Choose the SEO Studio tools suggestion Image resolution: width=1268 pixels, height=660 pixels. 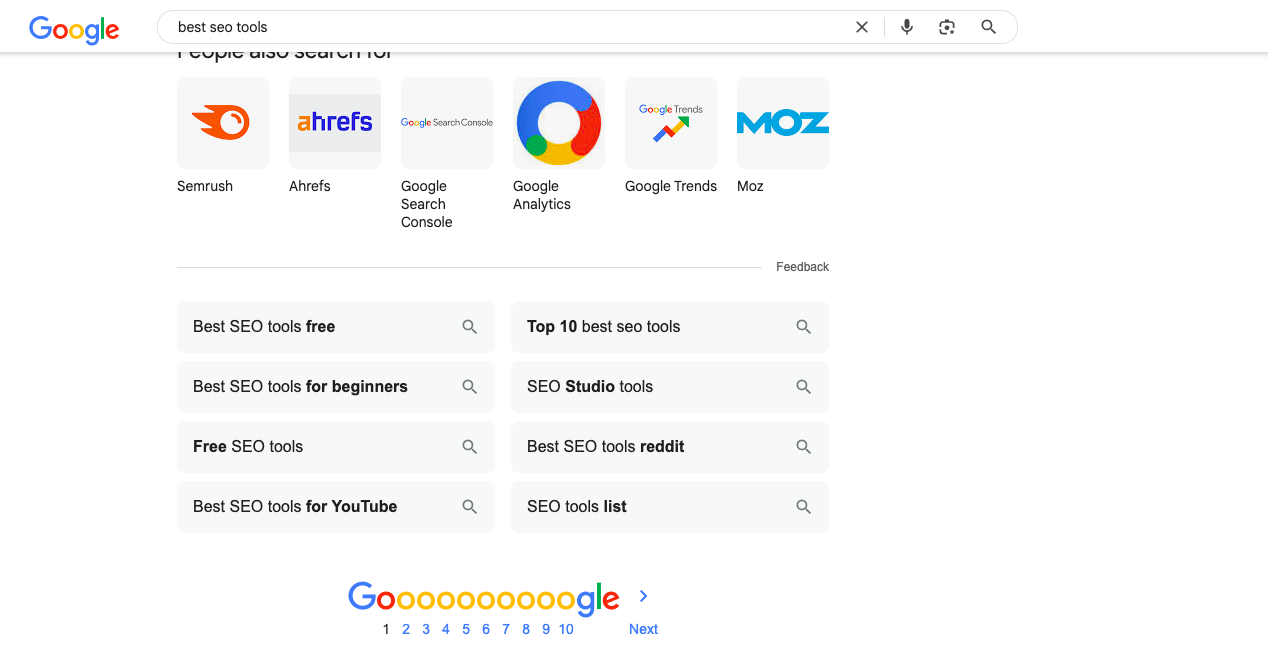pyautogui.click(x=670, y=387)
